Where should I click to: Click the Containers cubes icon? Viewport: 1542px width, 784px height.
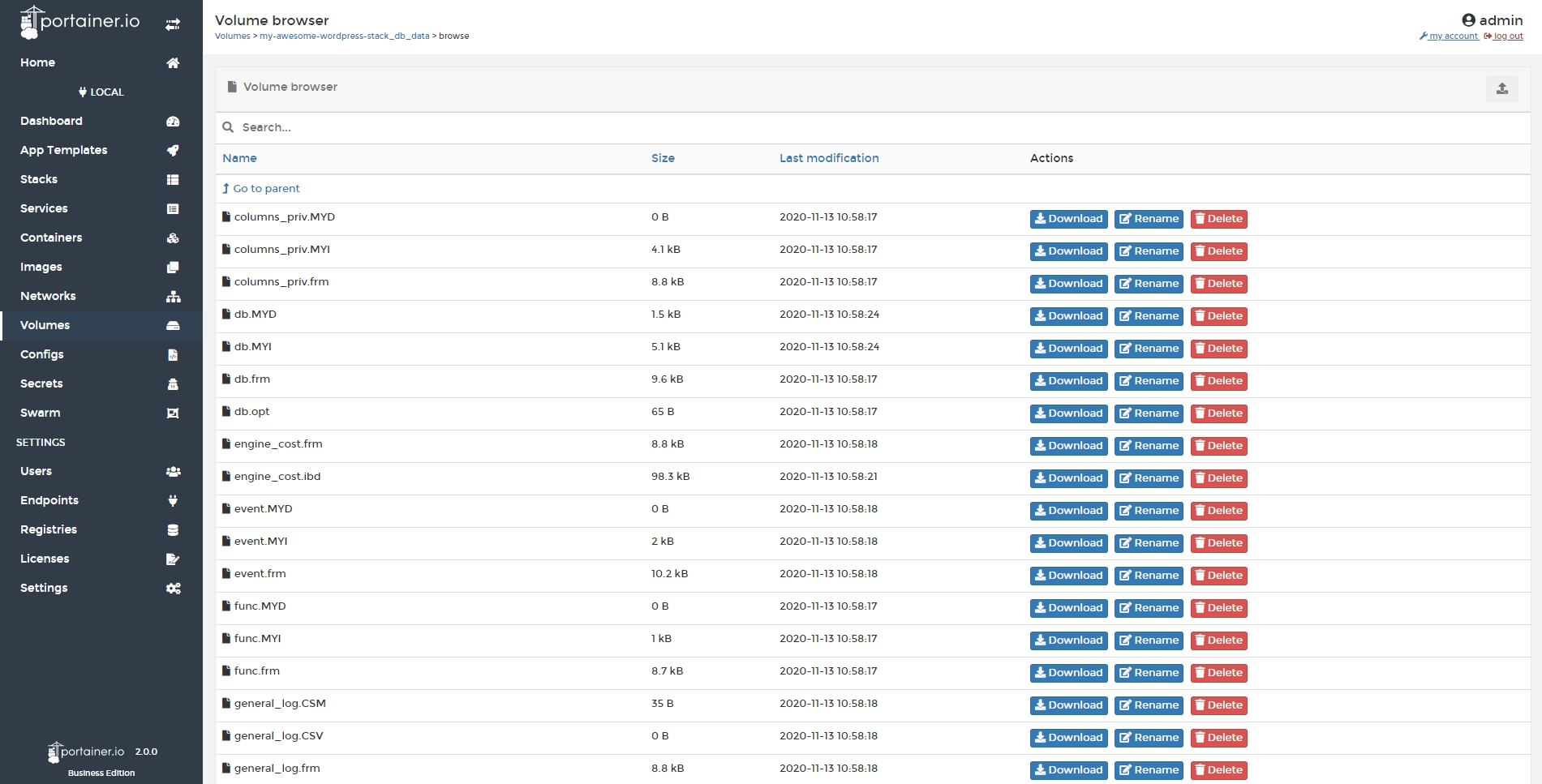tap(173, 238)
